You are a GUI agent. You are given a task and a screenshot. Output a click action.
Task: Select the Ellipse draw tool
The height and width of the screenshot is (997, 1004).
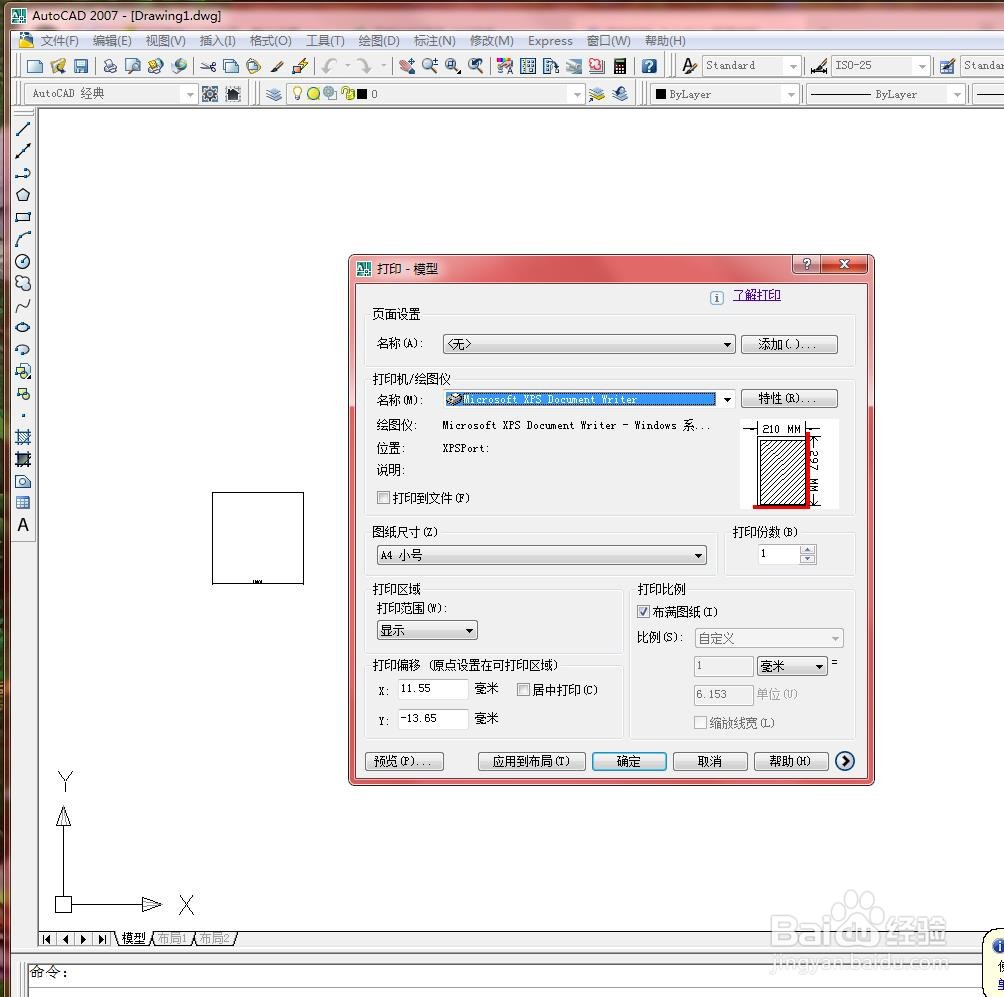pos(22,327)
